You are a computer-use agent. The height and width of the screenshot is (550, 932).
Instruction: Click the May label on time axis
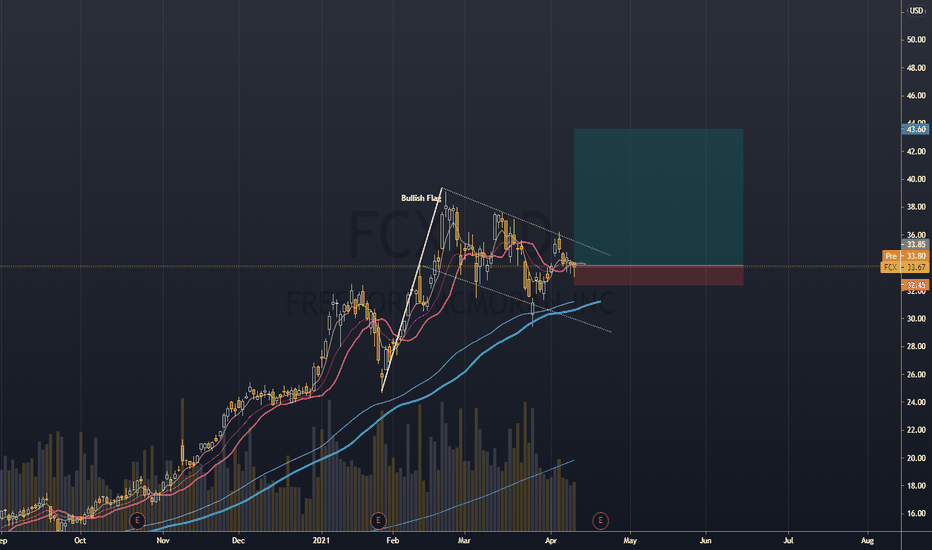click(x=630, y=540)
